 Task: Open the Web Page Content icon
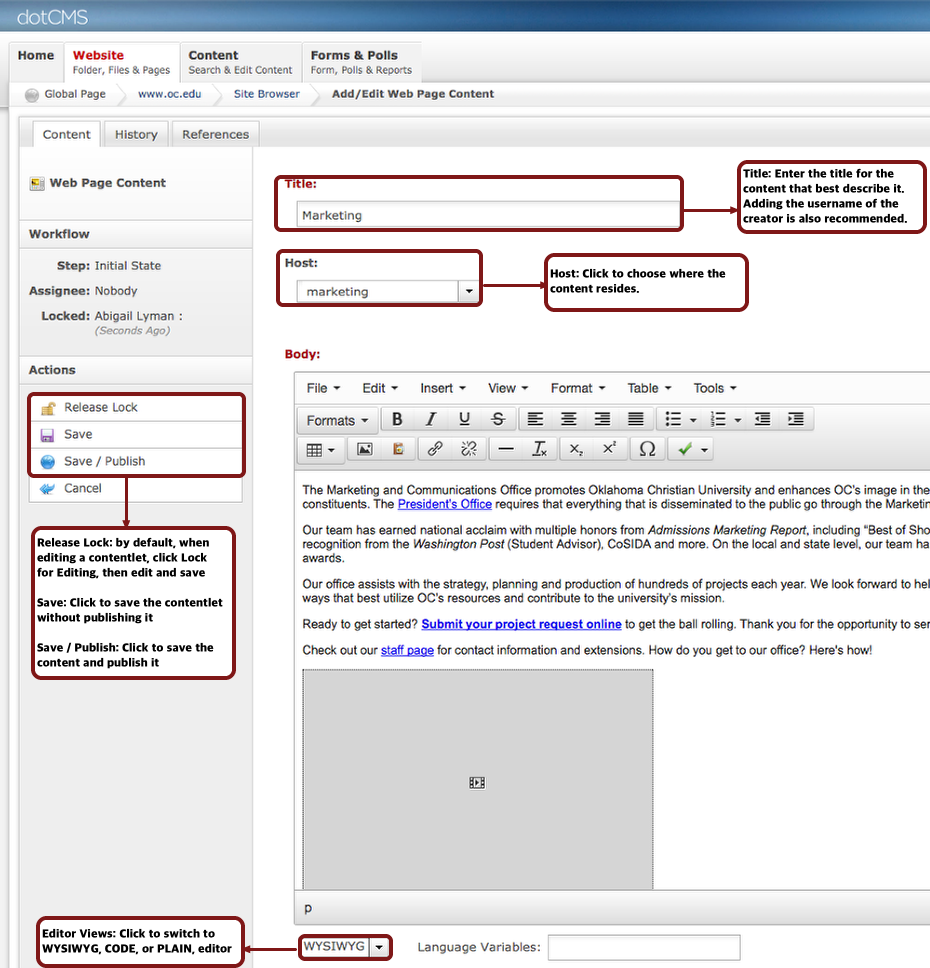pyautogui.click(x=37, y=183)
